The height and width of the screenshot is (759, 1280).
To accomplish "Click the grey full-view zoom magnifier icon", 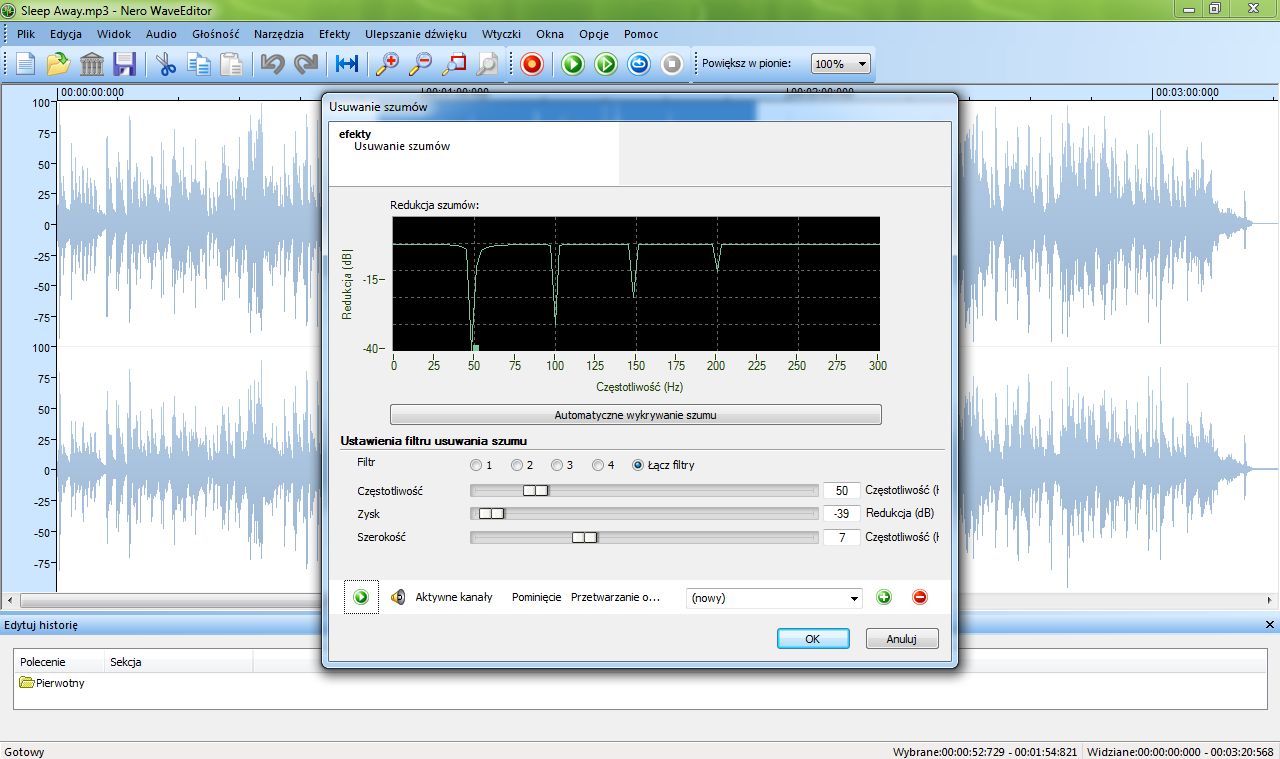I will click(x=487, y=64).
